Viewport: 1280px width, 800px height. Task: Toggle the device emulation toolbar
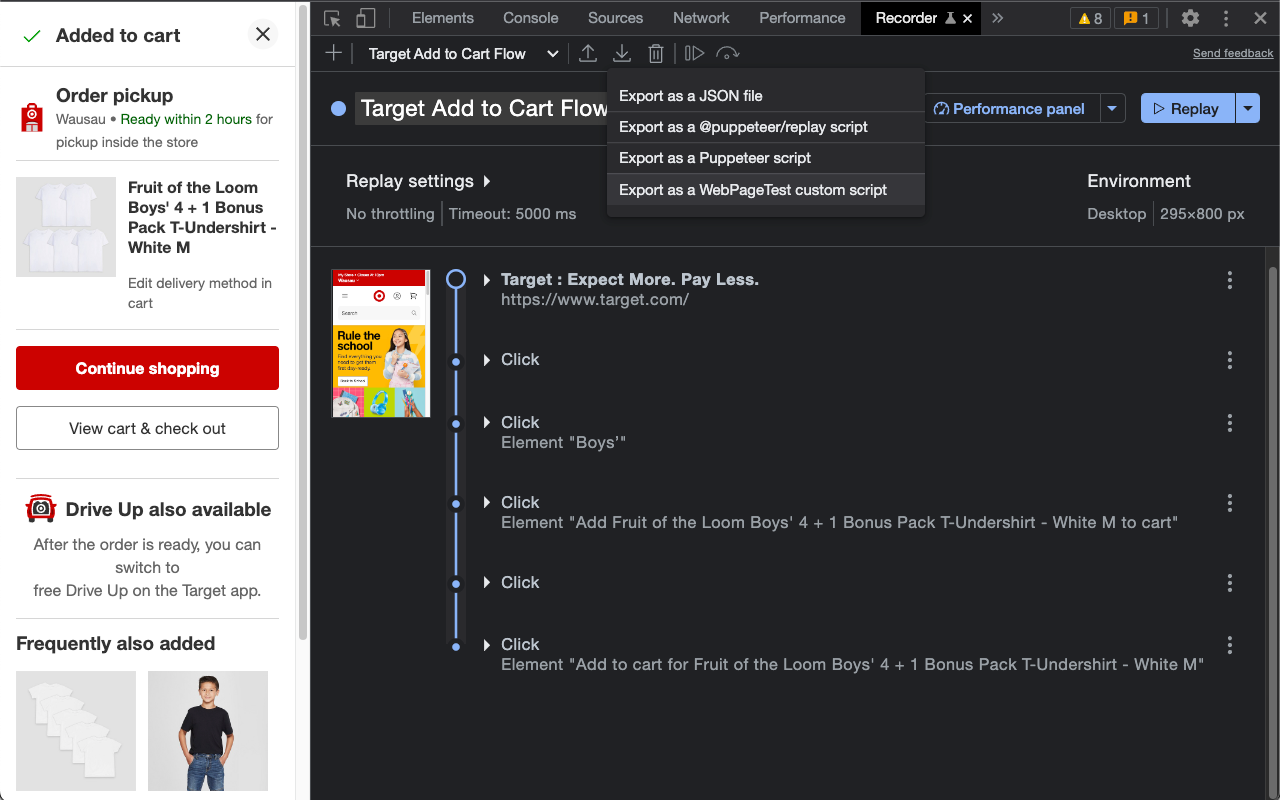[364, 17]
